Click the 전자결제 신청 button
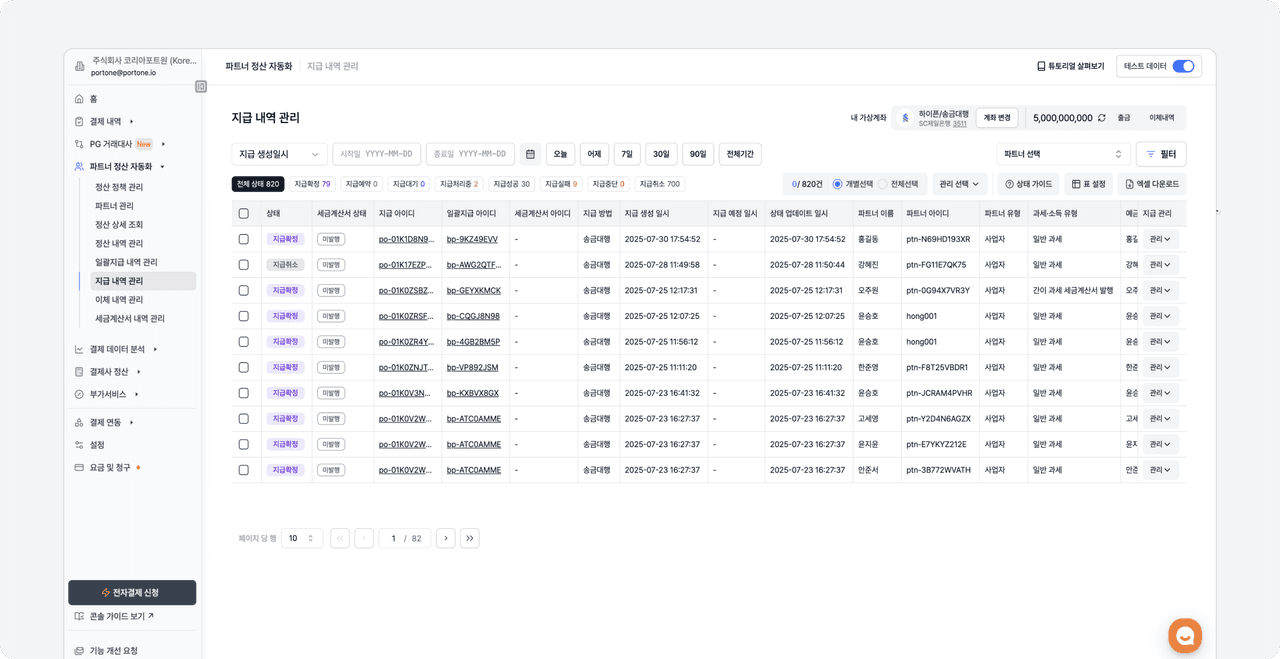 point(132,592)
